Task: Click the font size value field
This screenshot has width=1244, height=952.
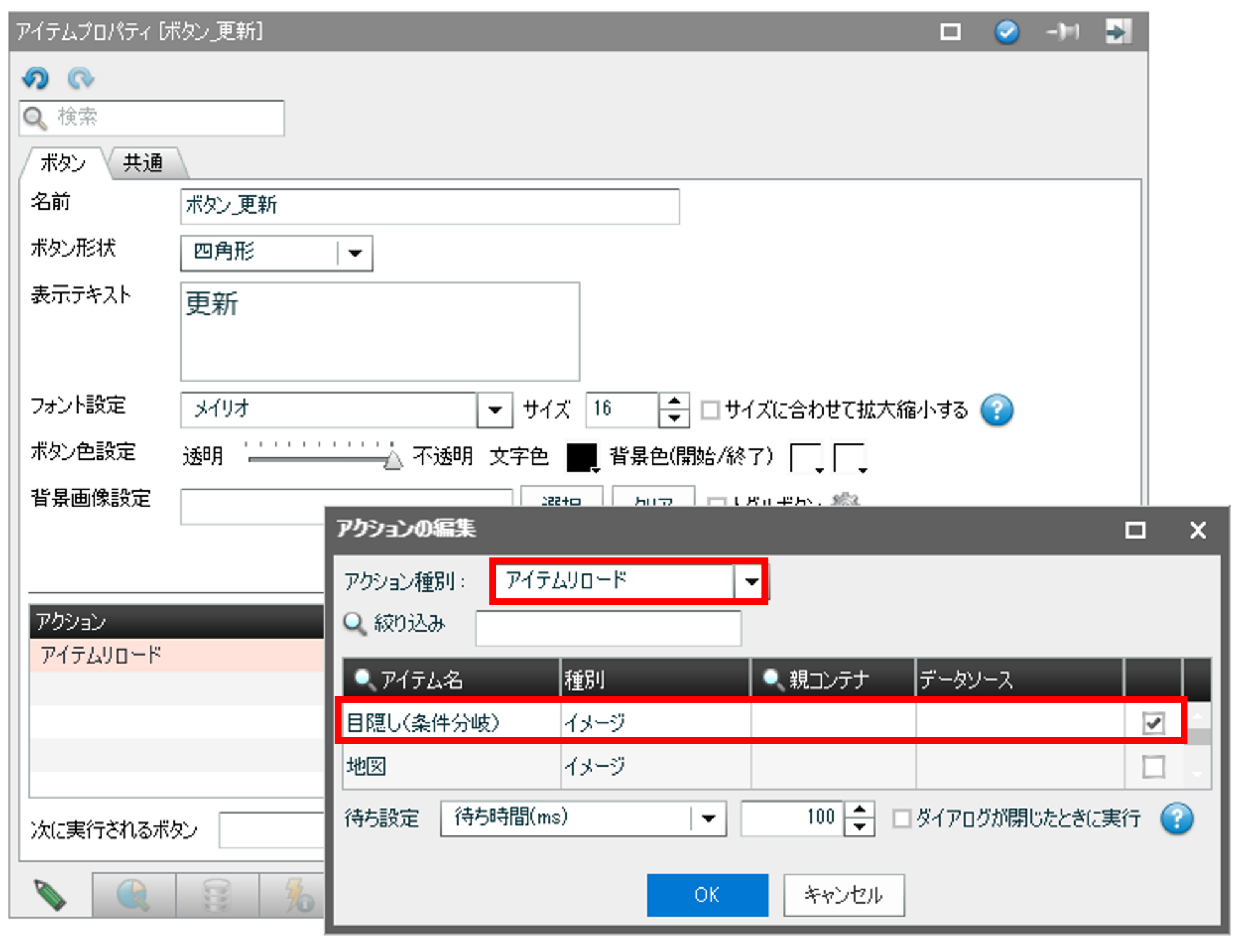Action: 622,410
